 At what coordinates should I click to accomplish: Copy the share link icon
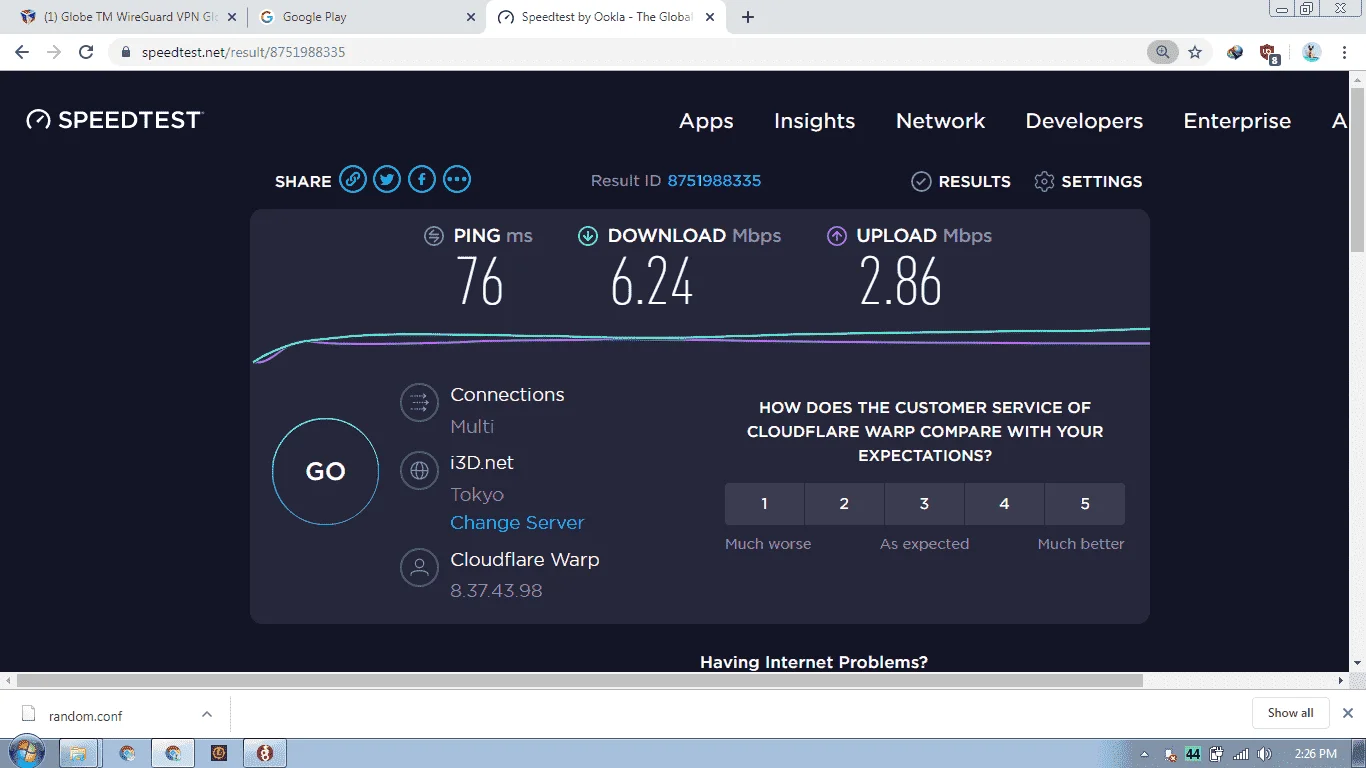[x=352, y=180]
